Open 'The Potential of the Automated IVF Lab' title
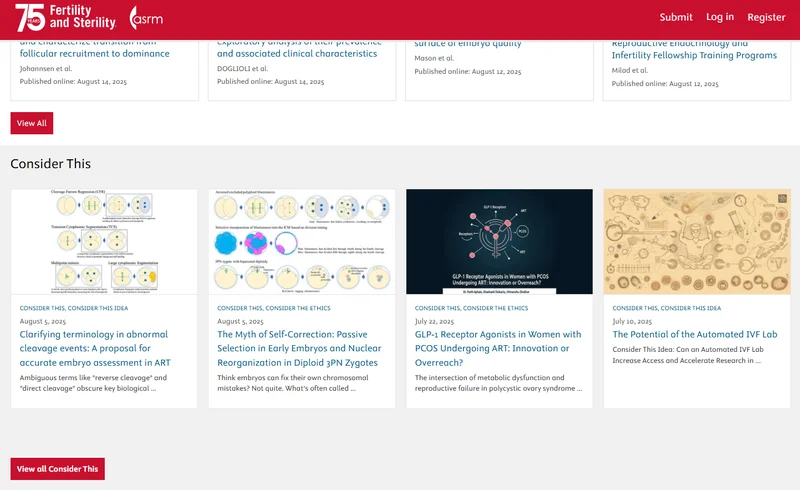Viewport: 800px width, 490px height. 694,335
